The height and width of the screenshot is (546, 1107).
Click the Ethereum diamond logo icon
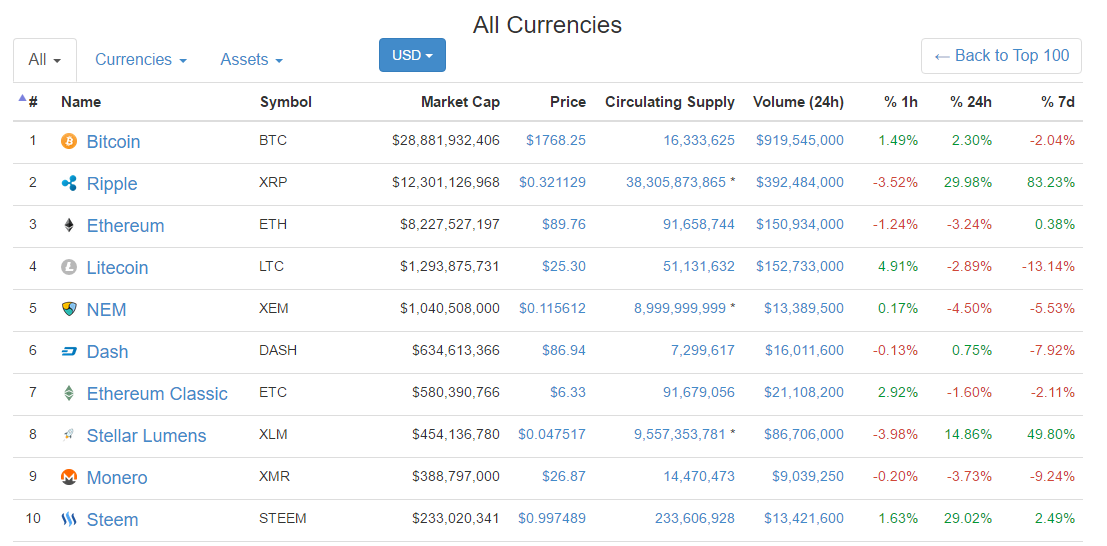click(x=69, y=225)
